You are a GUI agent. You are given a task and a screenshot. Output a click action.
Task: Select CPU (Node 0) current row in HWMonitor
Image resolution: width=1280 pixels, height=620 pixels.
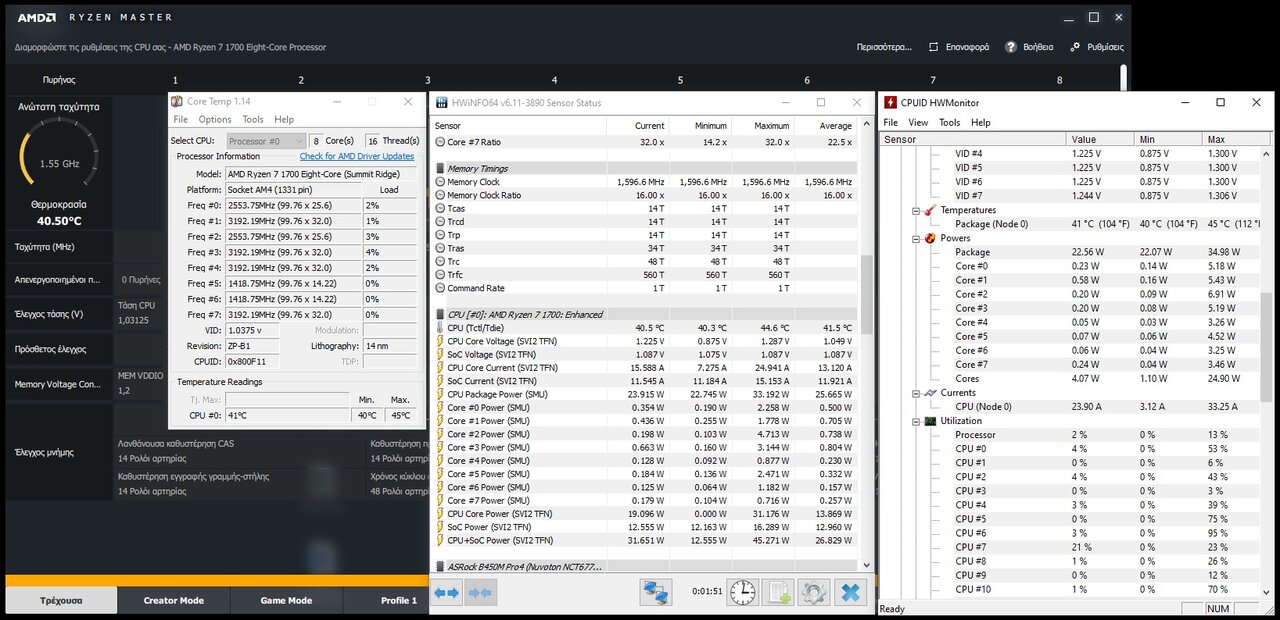tap(1069, 407)
